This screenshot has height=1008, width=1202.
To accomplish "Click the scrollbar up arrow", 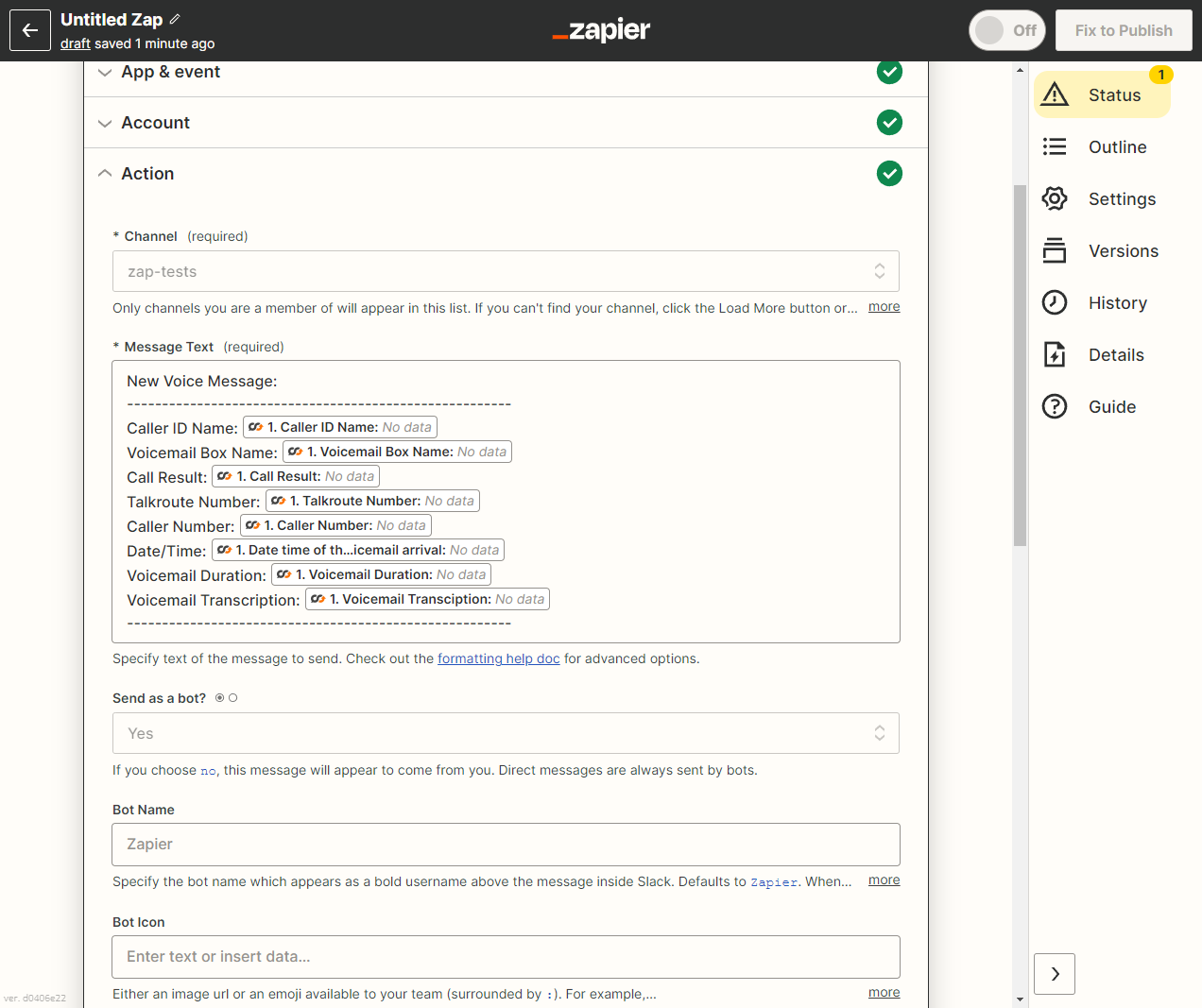I will 1020,70.
